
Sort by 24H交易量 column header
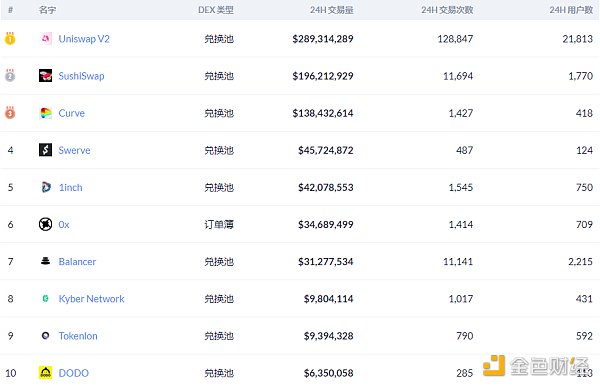[331, 10]
